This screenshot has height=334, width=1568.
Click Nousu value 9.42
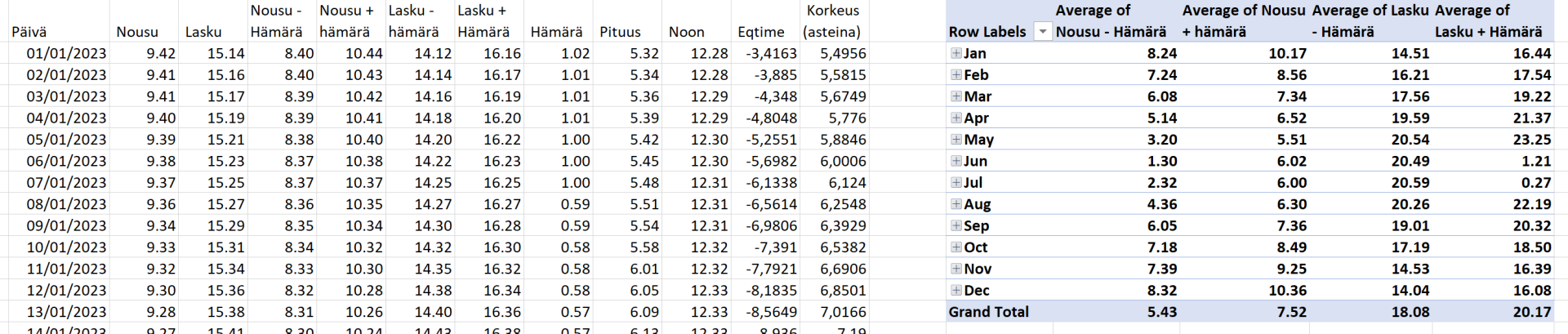click(144, 53)
